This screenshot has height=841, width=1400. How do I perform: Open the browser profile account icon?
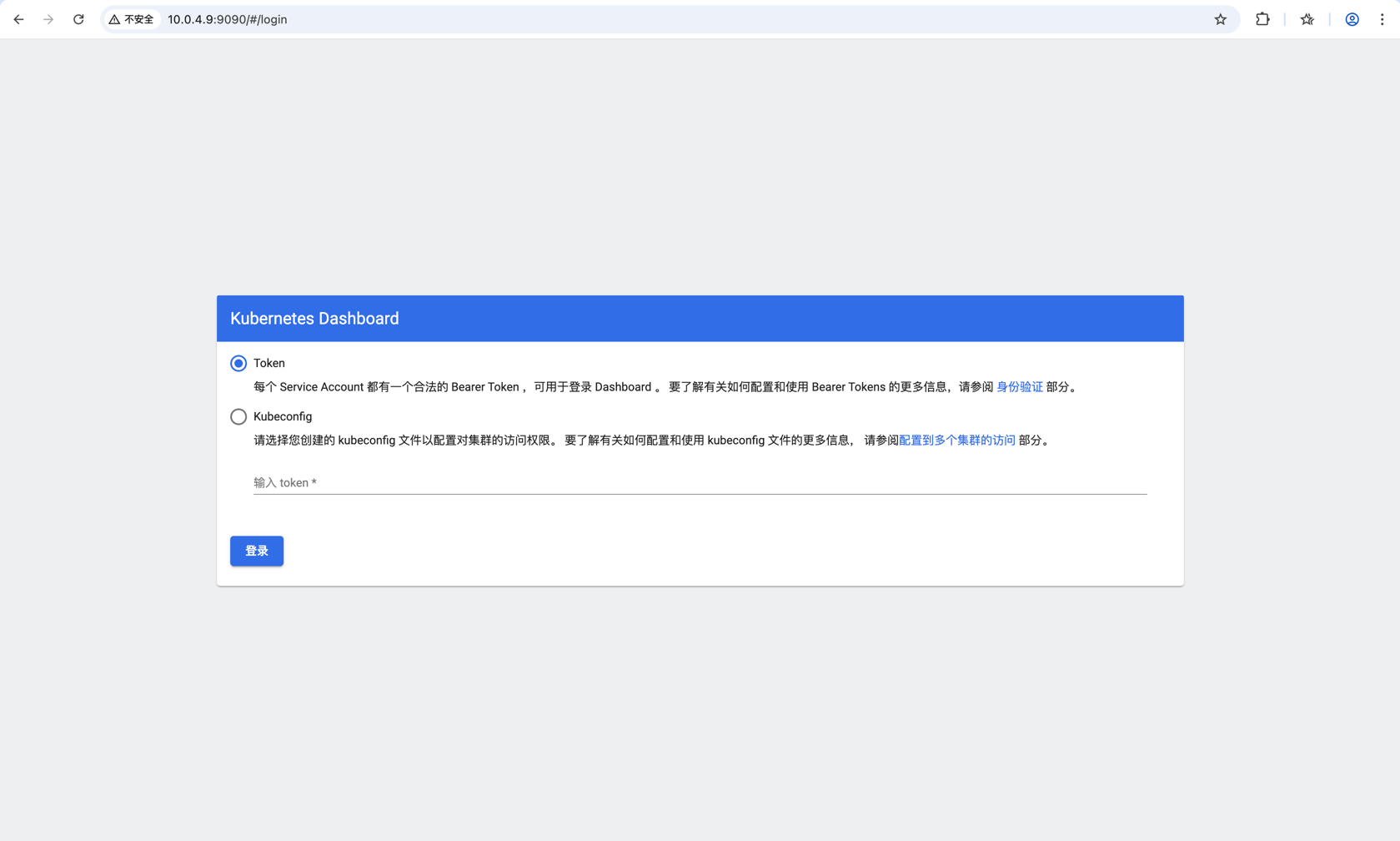1351,18
